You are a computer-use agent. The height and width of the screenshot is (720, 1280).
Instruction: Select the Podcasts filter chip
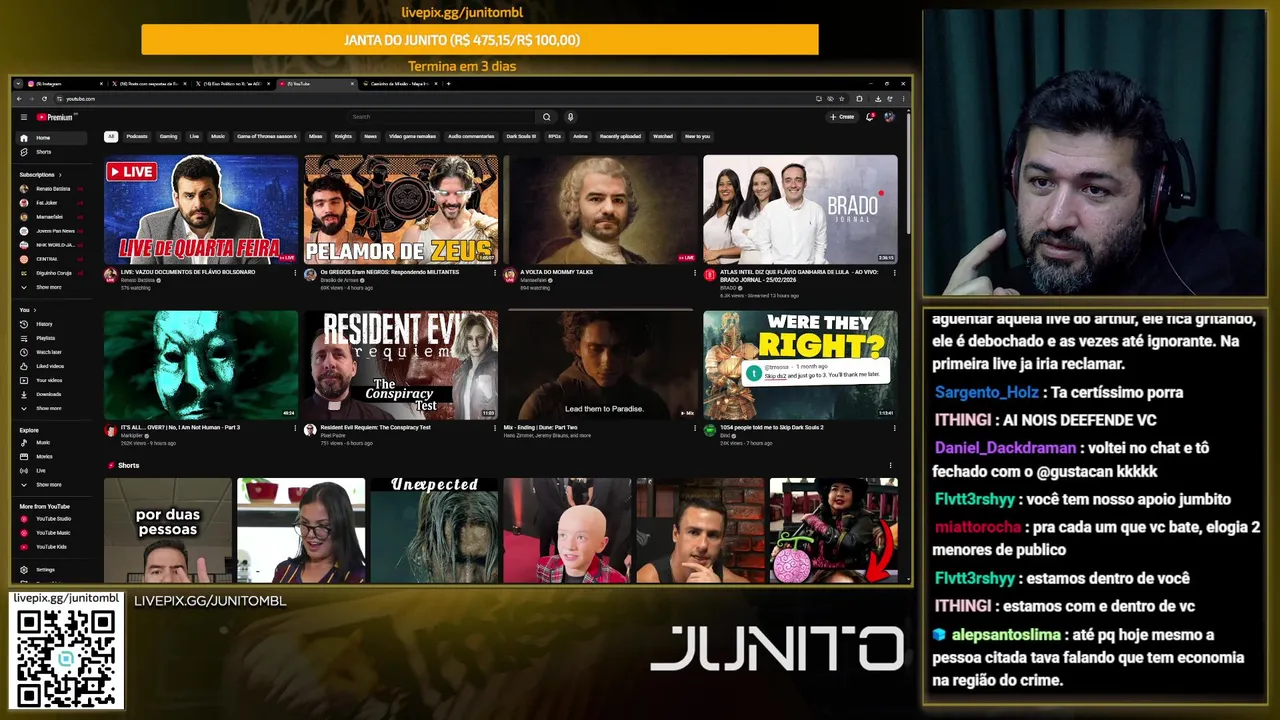[x=137, y=136]
